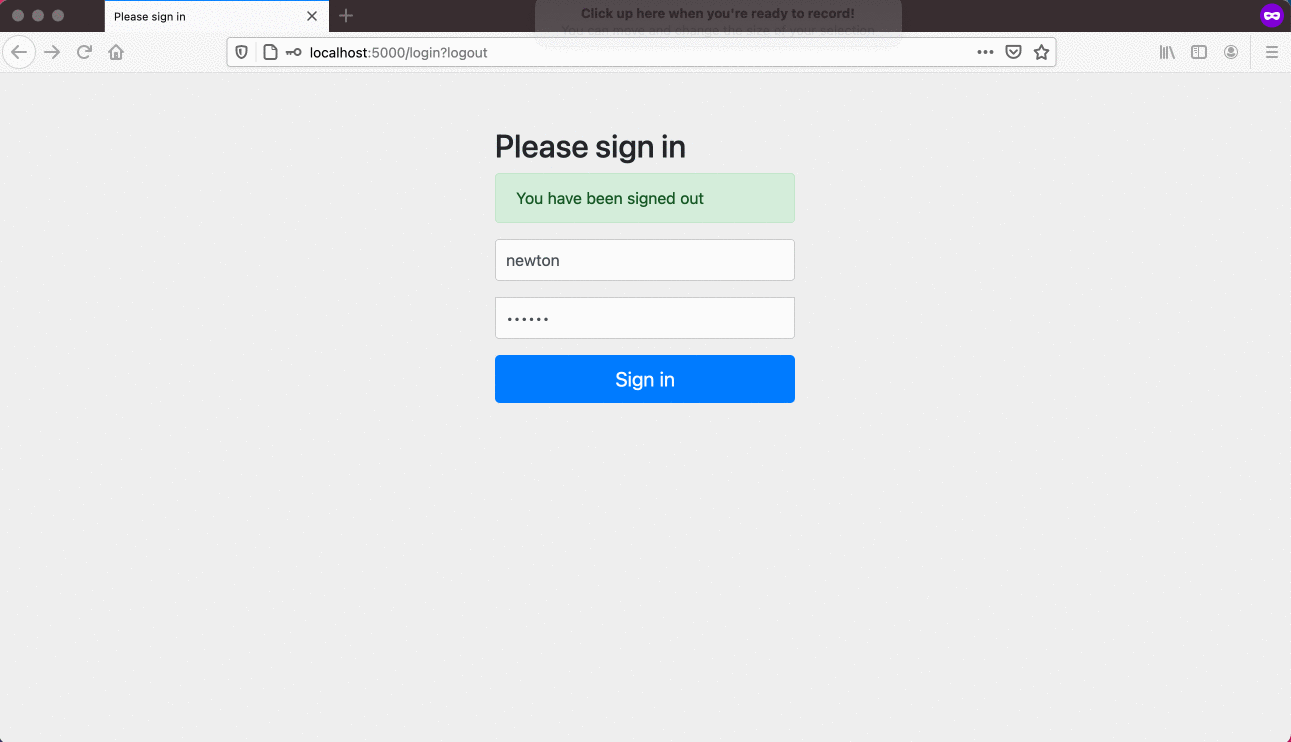
Task: Toggle the sidebar view icon
Action: pyautogui.click(x=1199, y=52)
